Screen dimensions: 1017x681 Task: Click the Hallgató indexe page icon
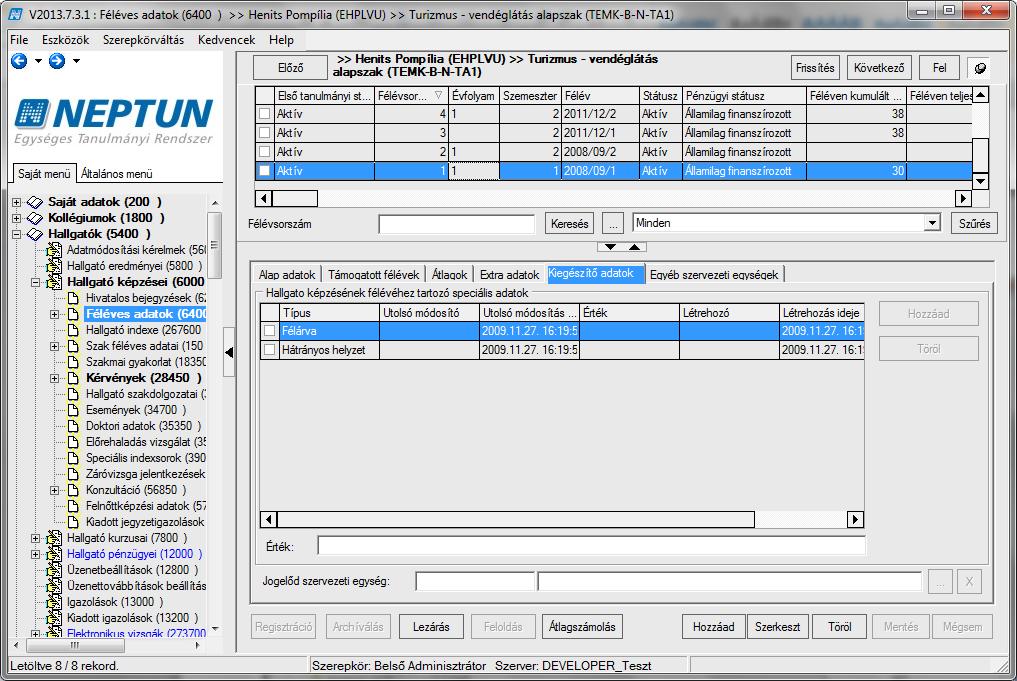tap(73, 330)
